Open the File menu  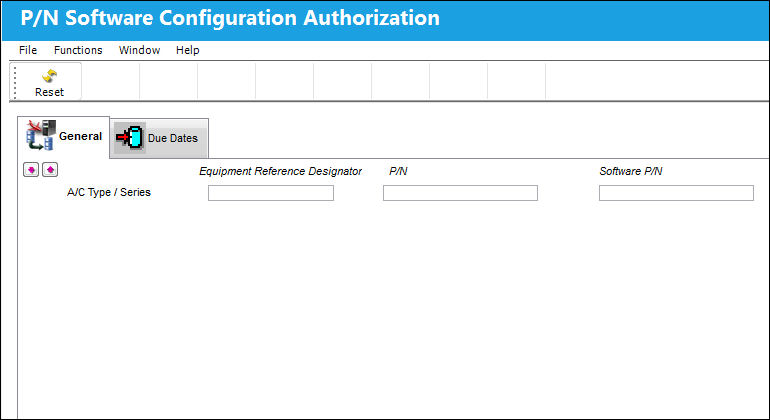coord(28,50)
